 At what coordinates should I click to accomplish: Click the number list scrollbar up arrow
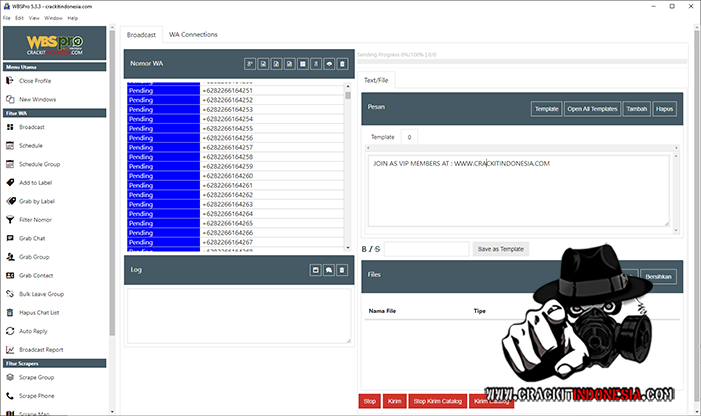click(x=348, y=86)
